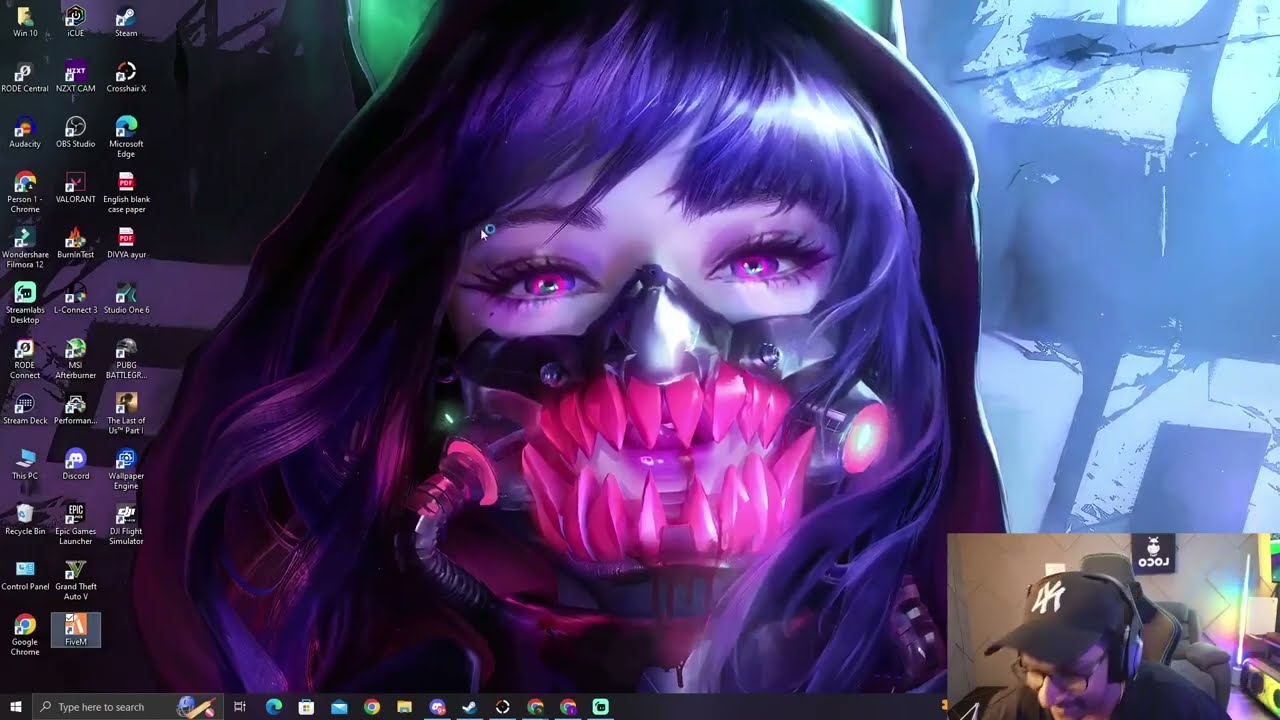Click the BurnInTest desktop shortcut
The width and height of the screenshot is (1280, 720).
76,243
